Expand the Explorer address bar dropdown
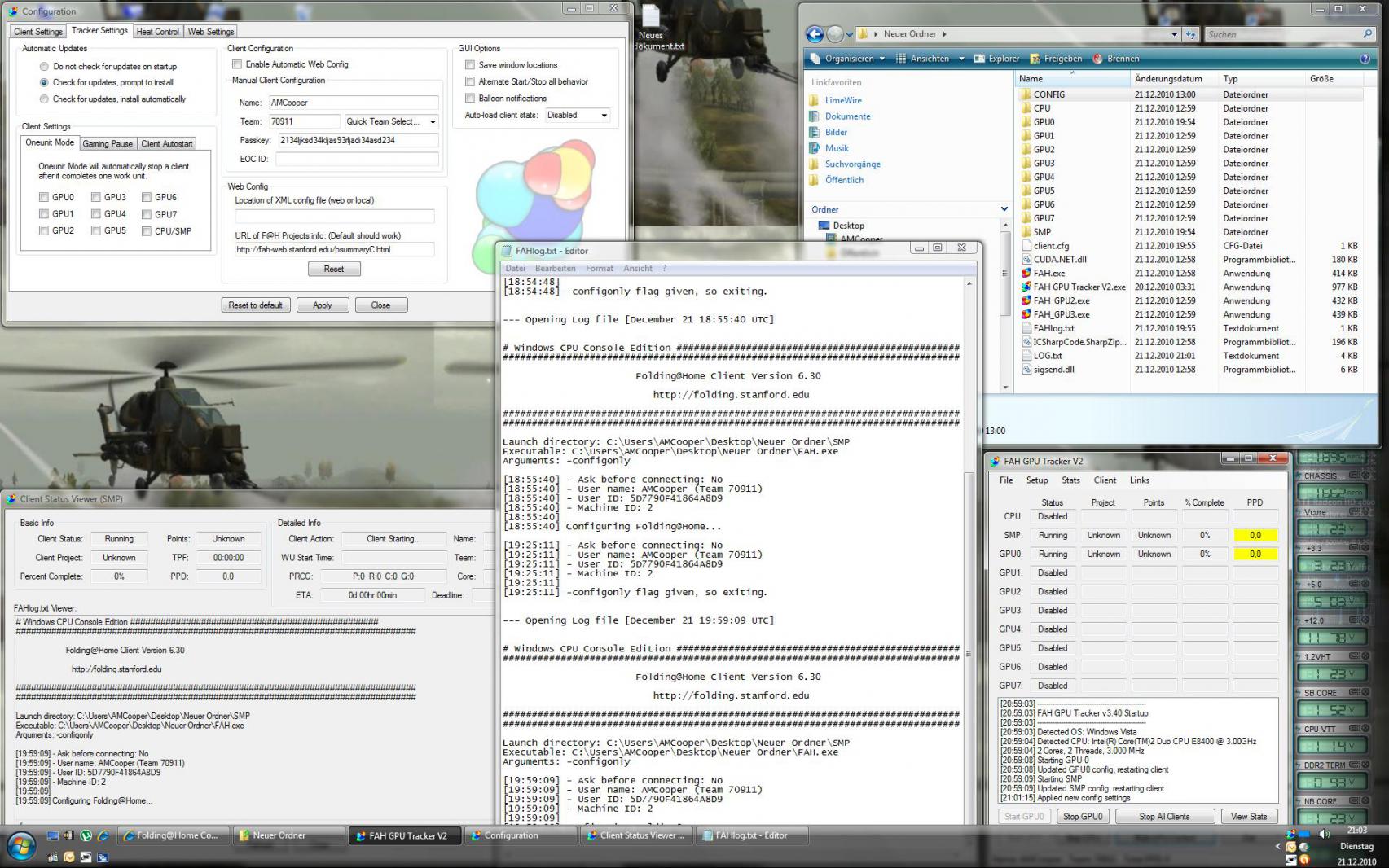 [1174, 34]
